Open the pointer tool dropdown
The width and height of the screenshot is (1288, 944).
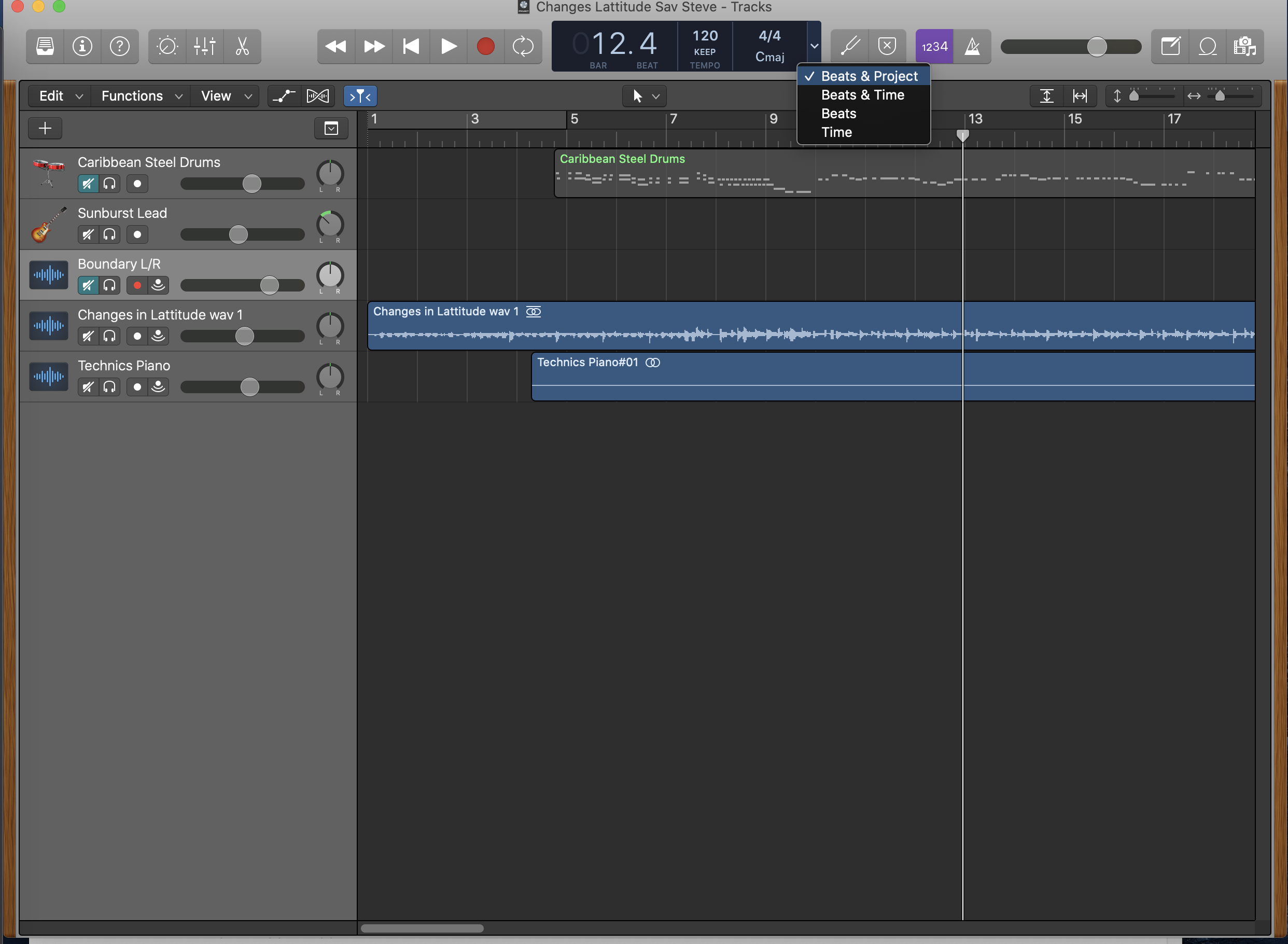coord(645,96)
